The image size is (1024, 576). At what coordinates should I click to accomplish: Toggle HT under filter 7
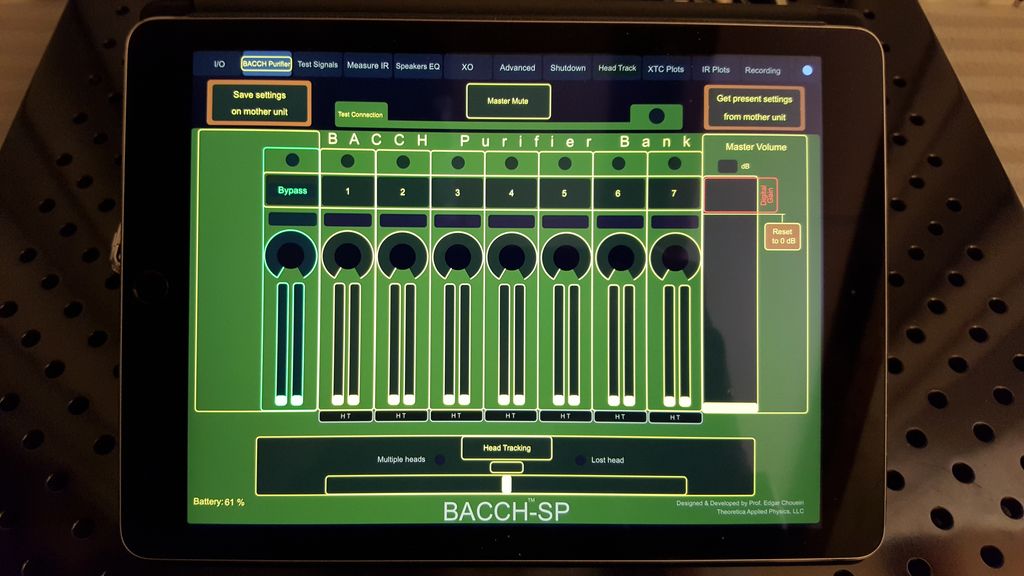click(675, 417)
